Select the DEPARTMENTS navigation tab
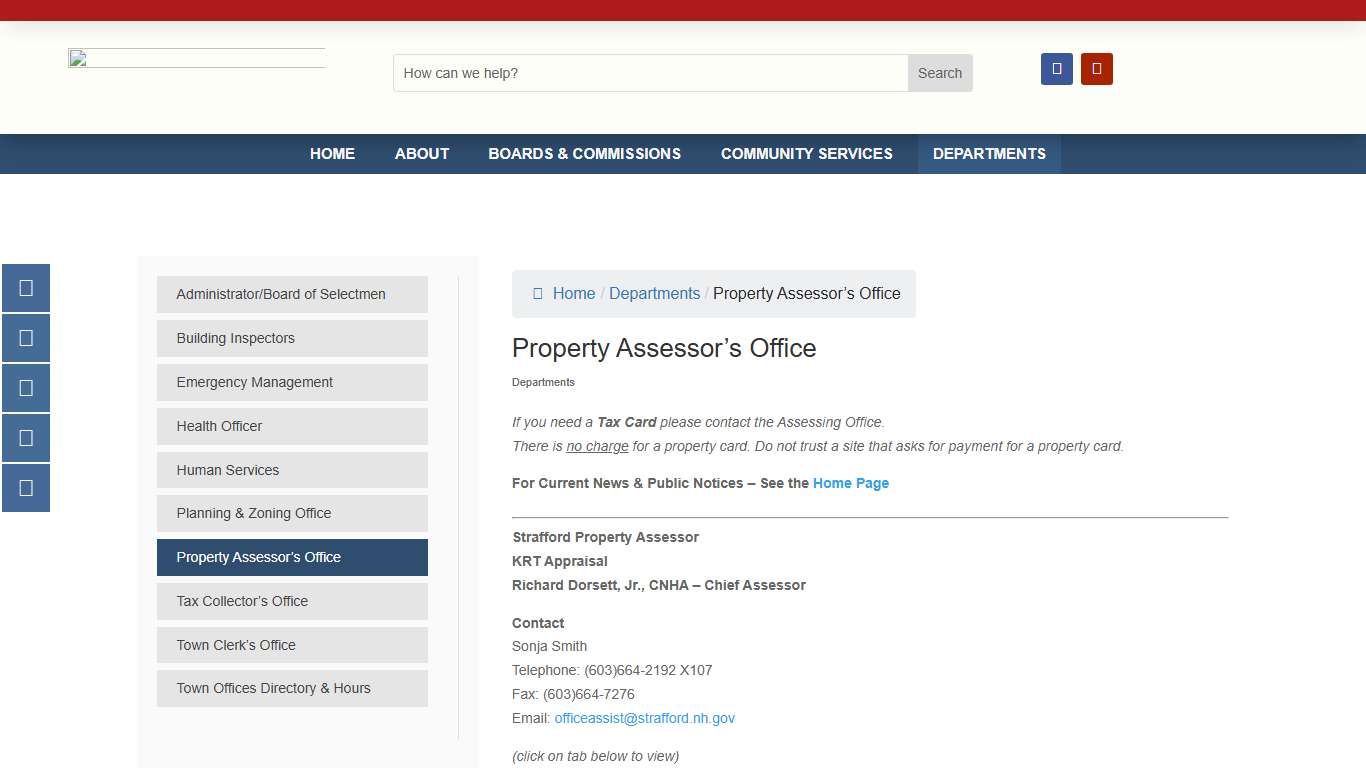This screenshot has width=1366, height=768. click(x=989, y=153)
